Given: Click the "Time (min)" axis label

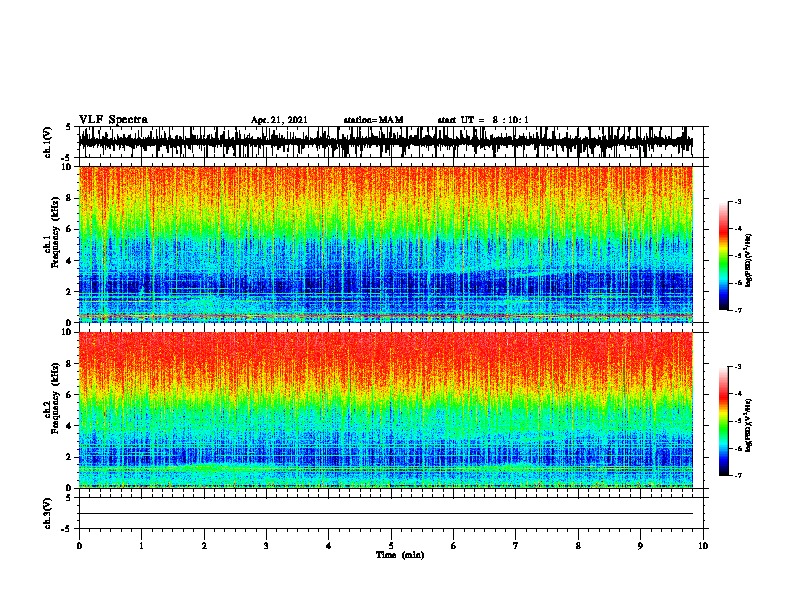Looking at the screenshot, I should point(400,554).
